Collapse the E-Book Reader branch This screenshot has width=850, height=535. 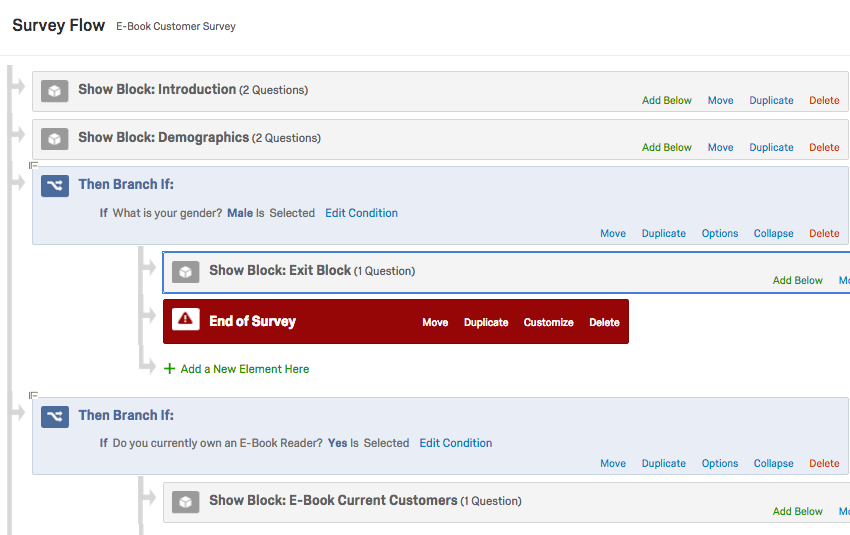click(774, 463)
